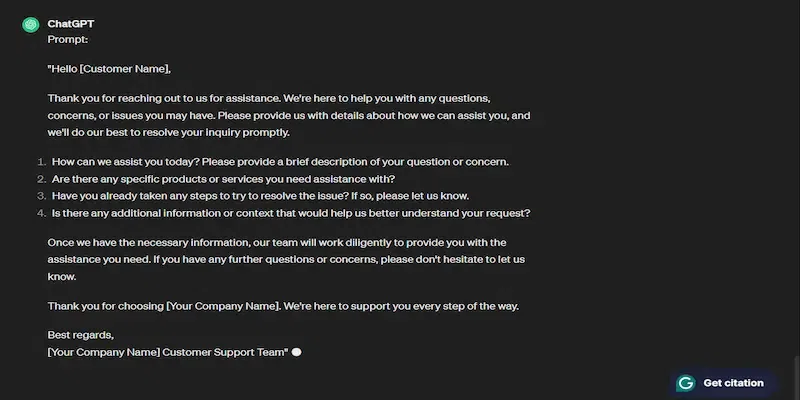Click the "Prompt:" heading text

pos(68,40)
